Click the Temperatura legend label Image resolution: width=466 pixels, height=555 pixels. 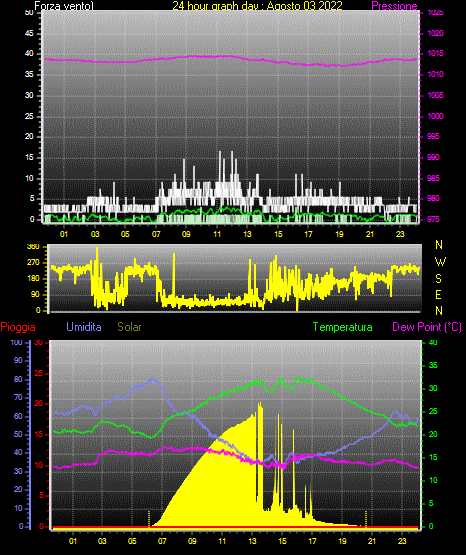click(x=342, y=327)
